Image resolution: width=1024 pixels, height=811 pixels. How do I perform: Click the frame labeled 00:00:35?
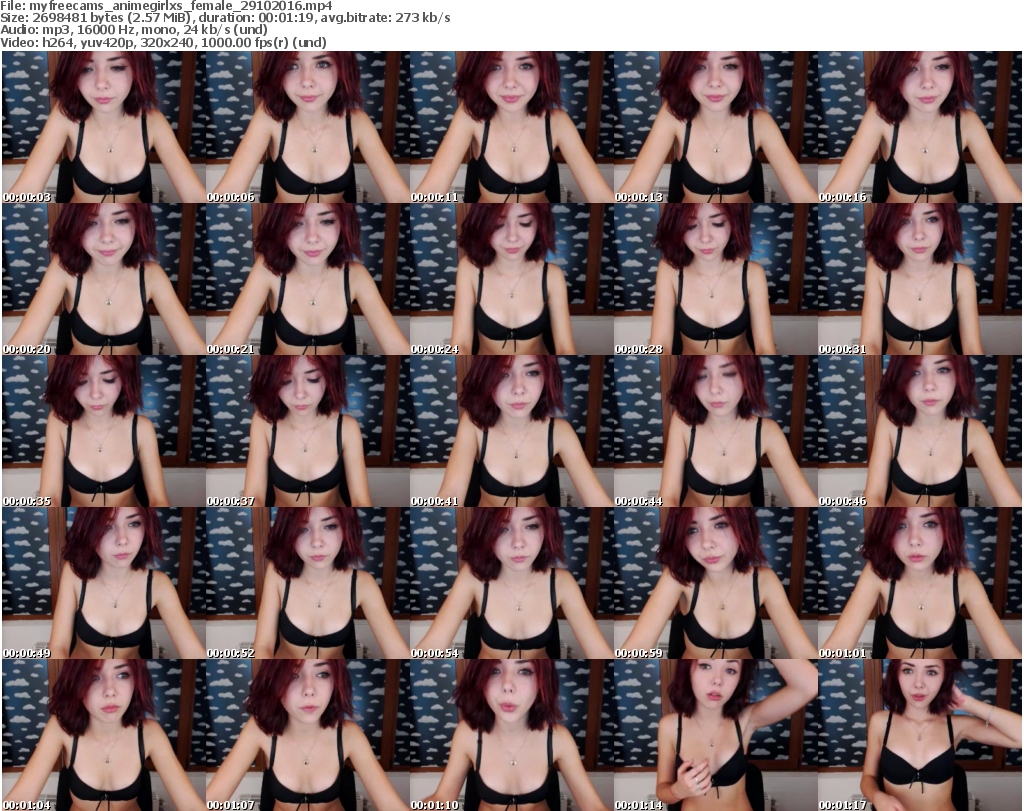coord(103,431)
